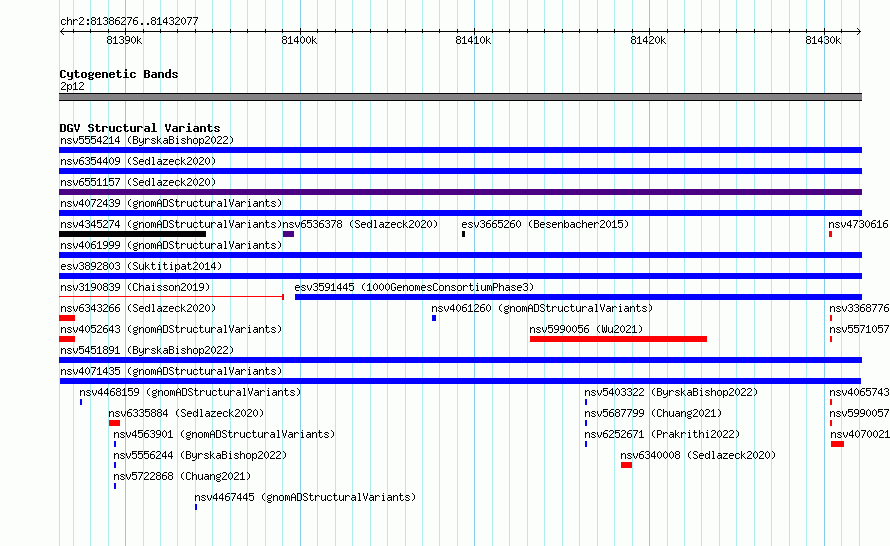Select nsv4052643 (gnomADStructuralVariants) label
The height and width of the screenshot is (546, 890).
[171, 329]
